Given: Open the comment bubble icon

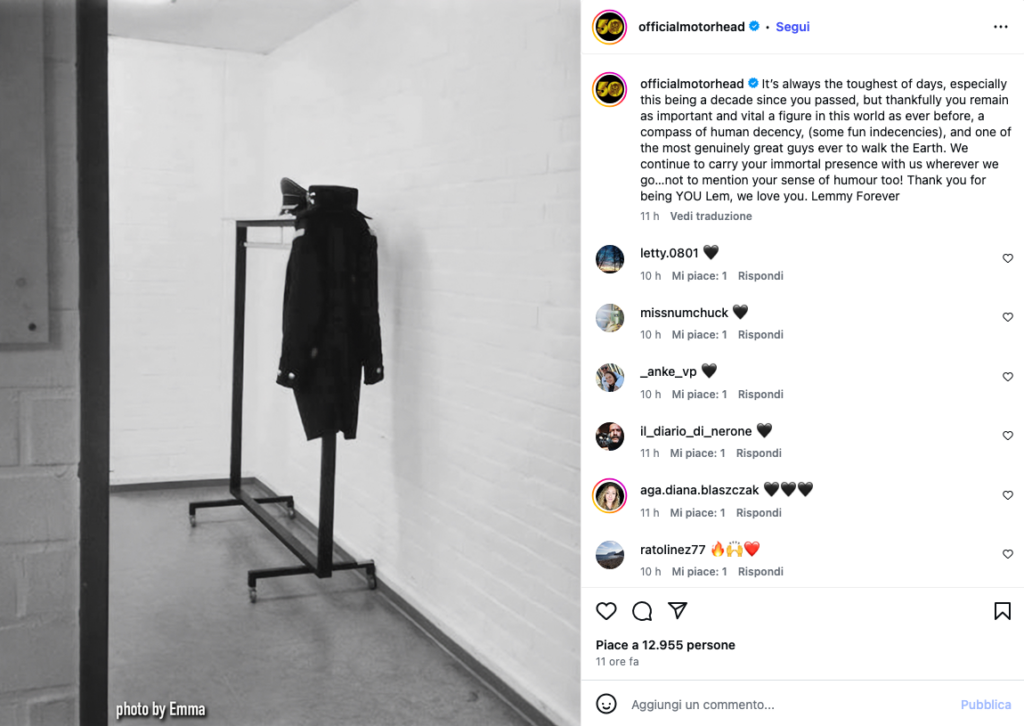Looking at the screenshot, I should [642, 611].
